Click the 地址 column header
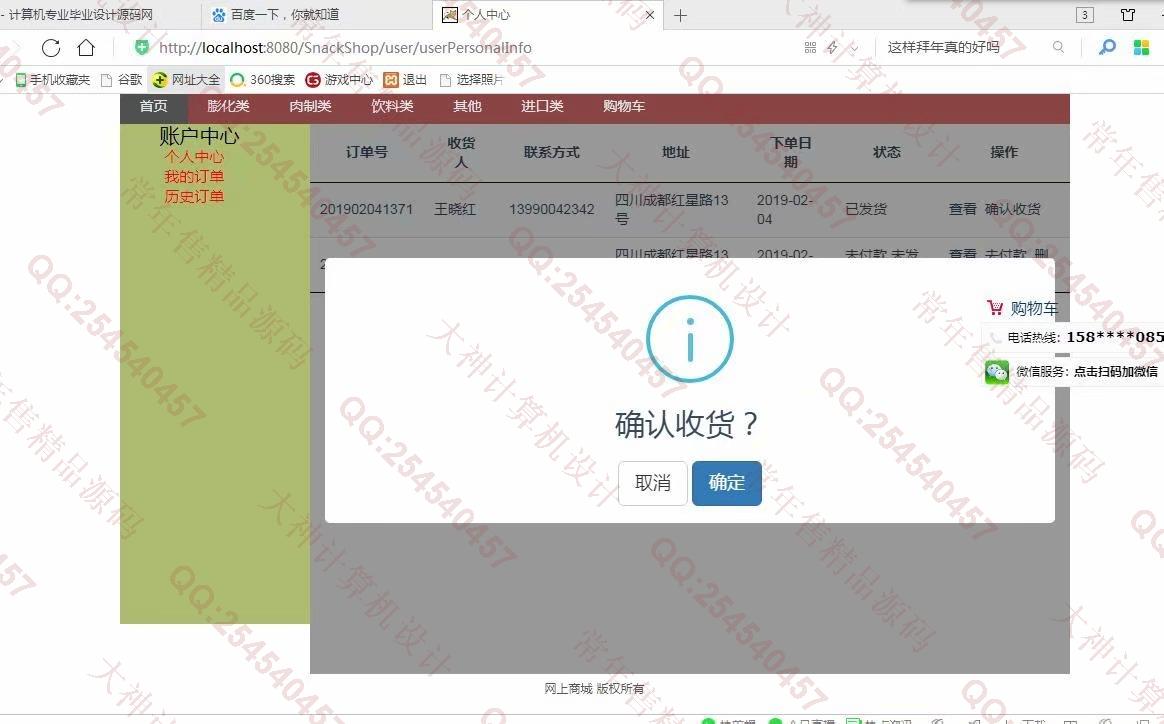Image resolution: width=1164 pixels, height=724 pixels. (676, 152)
